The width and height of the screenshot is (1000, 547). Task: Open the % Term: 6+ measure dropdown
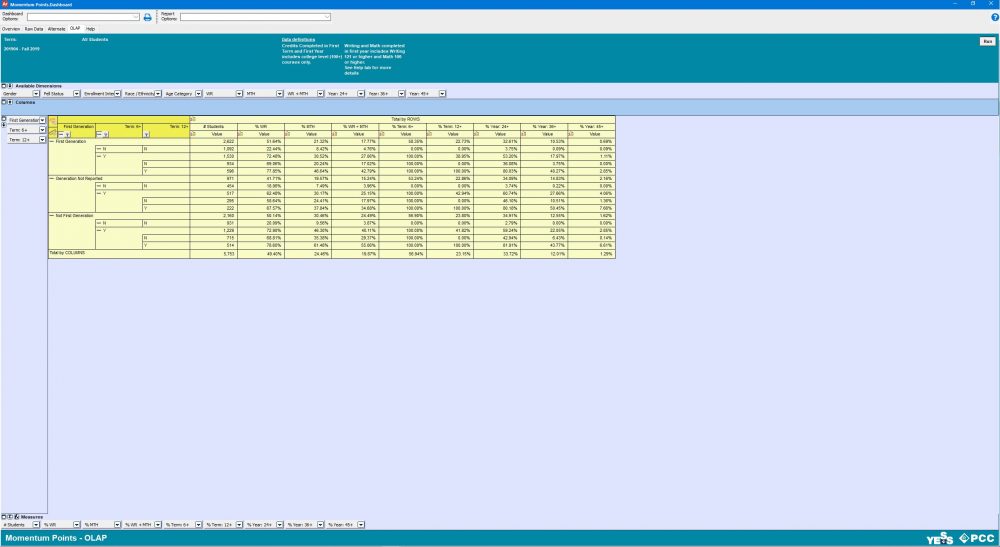pyautogui.click(x=198, y=525)
